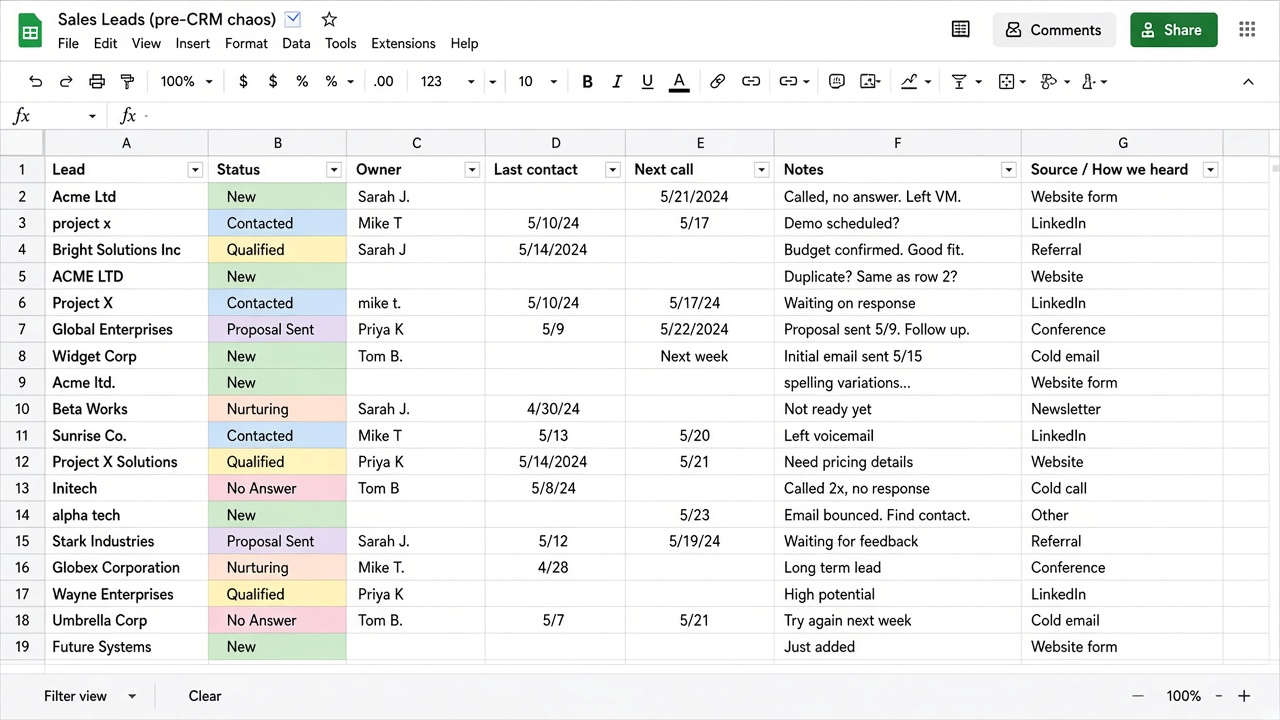Image resolution: width=1280 pixels, height=720 pixels.
Task: Open the Insert menu
Action: [193, 43]
